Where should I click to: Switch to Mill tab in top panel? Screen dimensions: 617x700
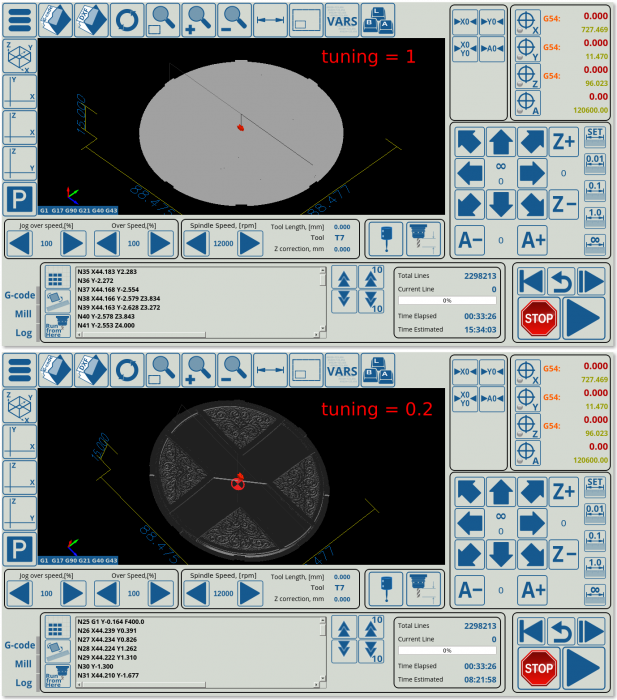[x=23, y=314]
